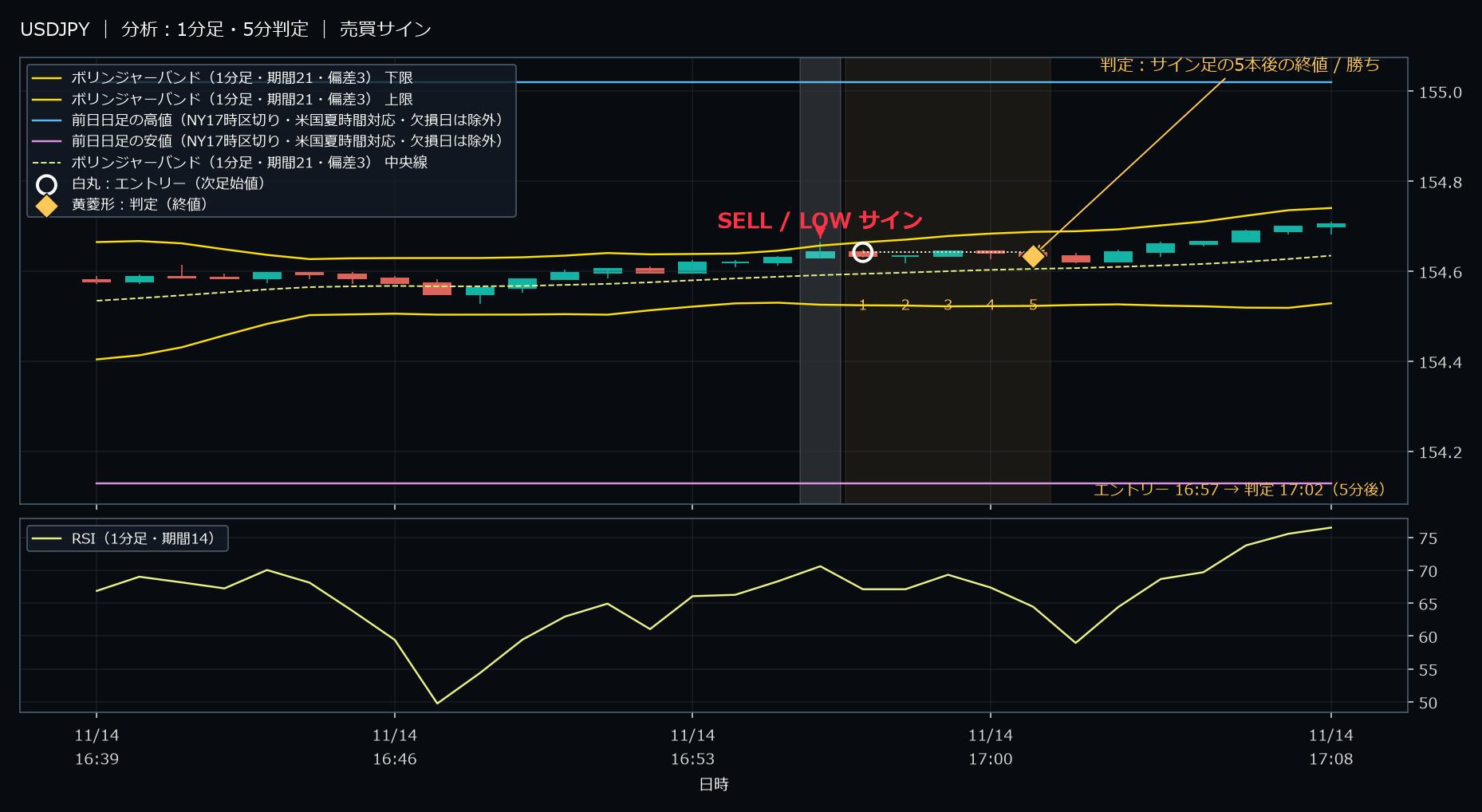This screenshot has width=1482, height=812.
Task: Click the 155.0 price axis label
Action: (x=1440, y=93)
